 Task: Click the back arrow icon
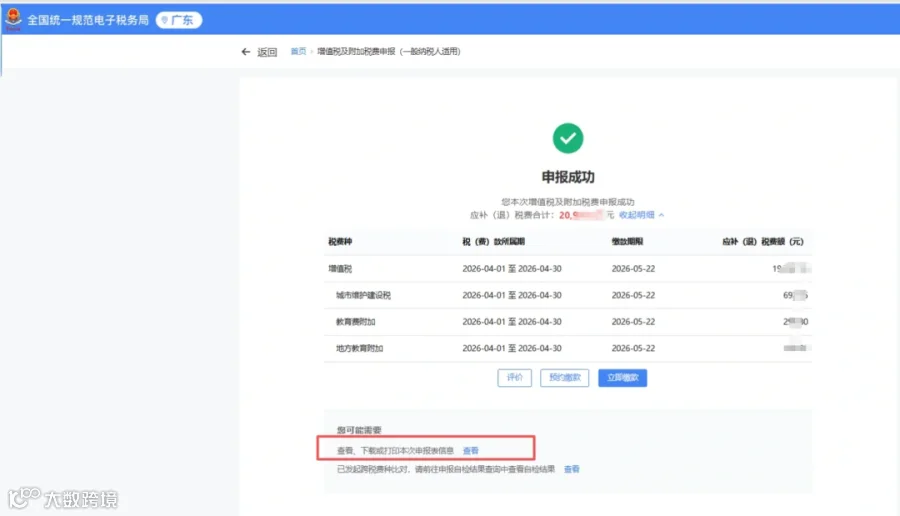click(246, 52)
